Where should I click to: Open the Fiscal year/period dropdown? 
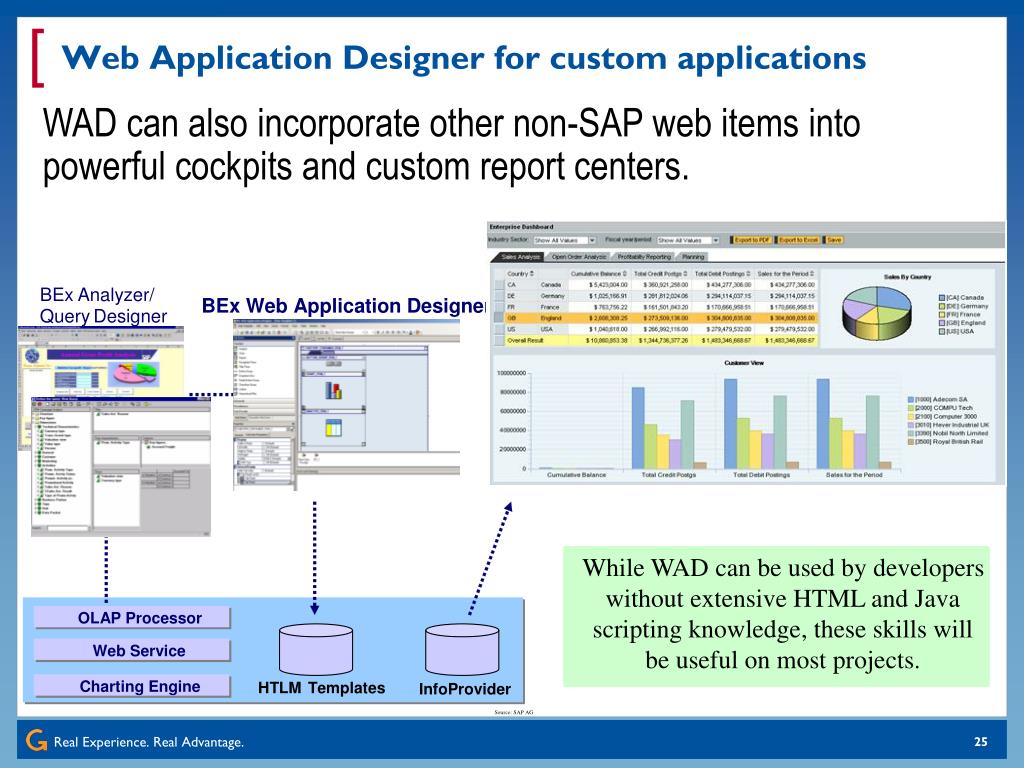[688, 240]
